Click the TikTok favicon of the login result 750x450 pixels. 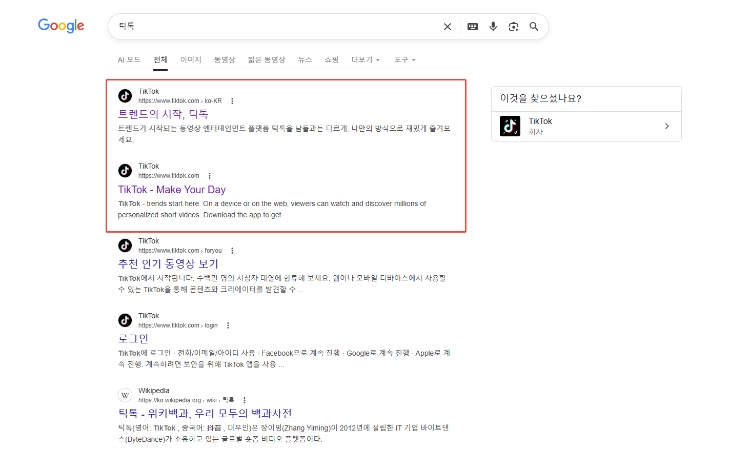125,320
